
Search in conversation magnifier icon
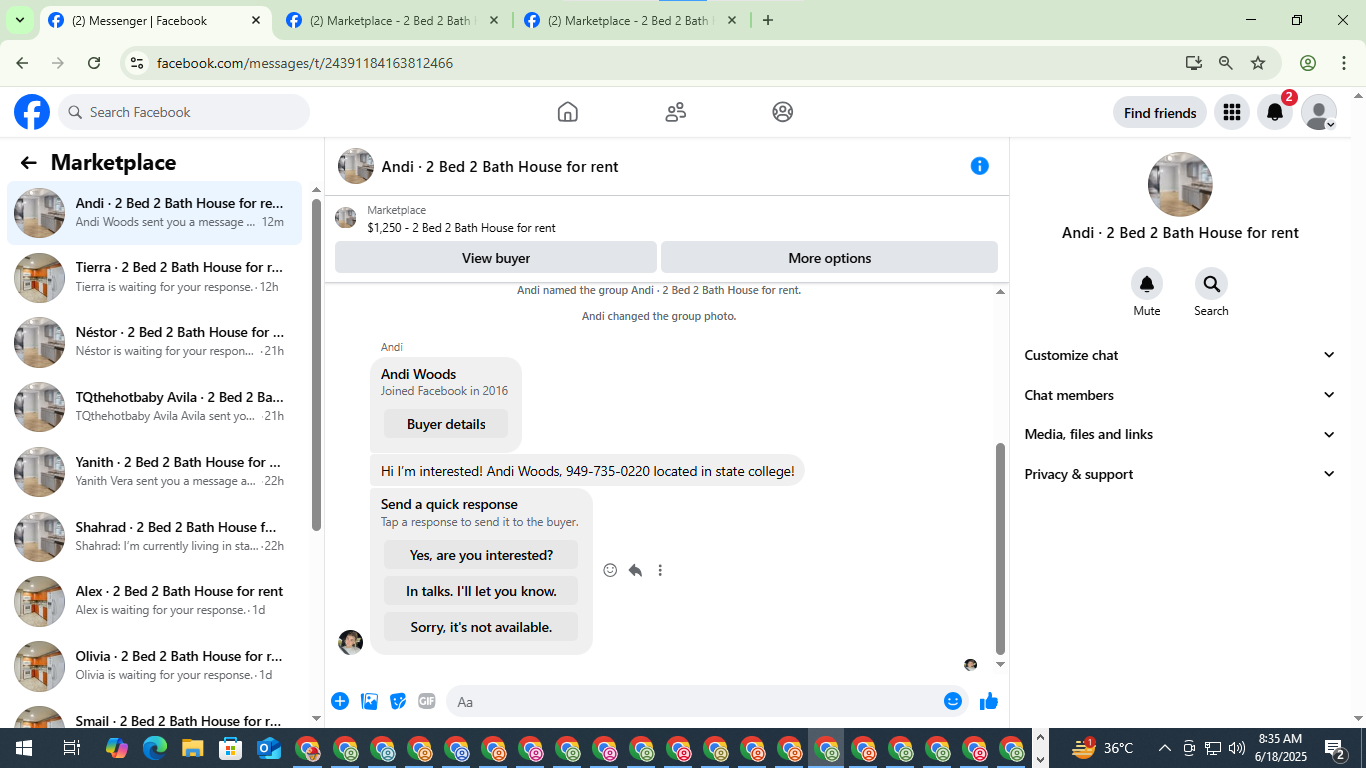(x=1211, y=284)
